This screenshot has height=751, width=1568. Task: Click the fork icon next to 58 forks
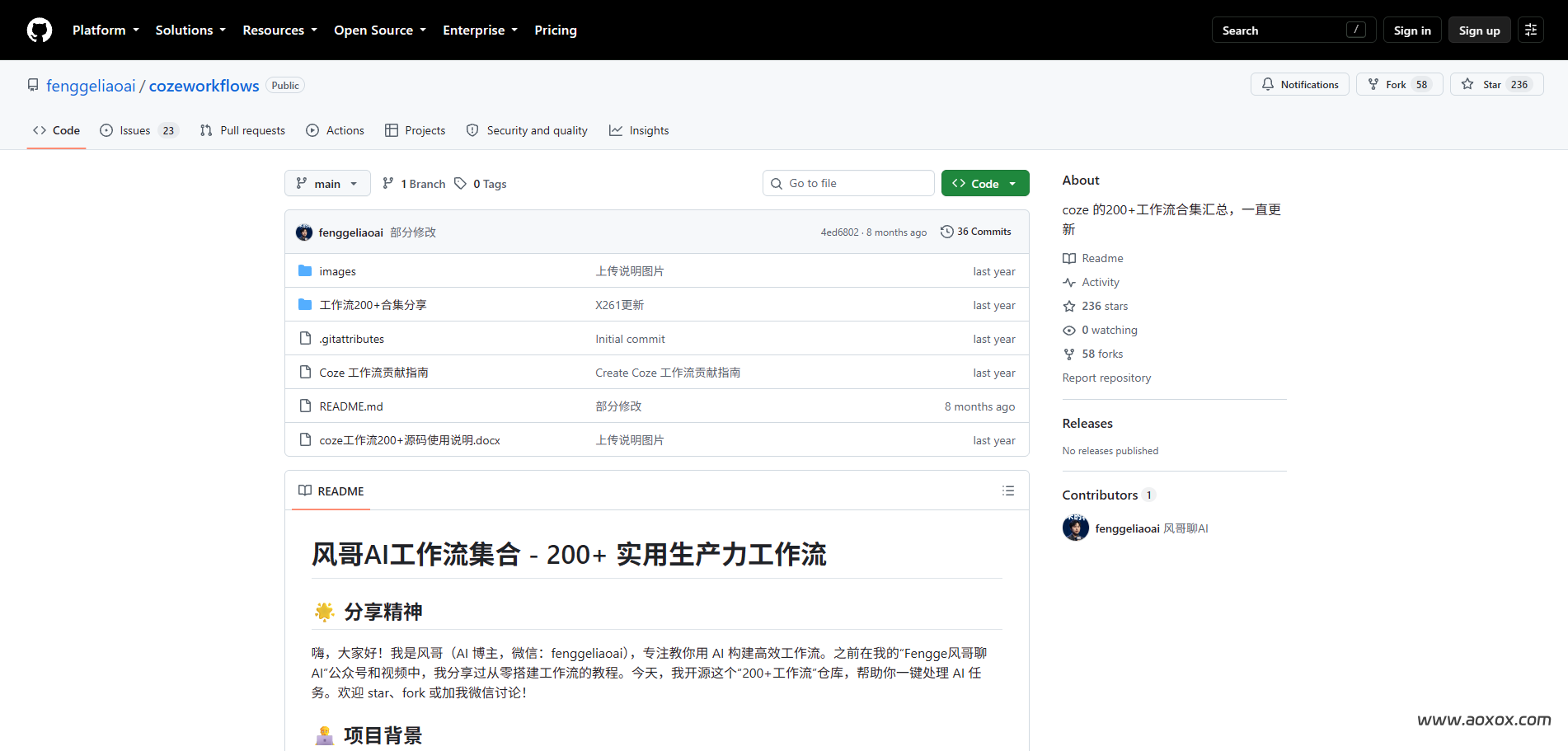point(1069,354)
